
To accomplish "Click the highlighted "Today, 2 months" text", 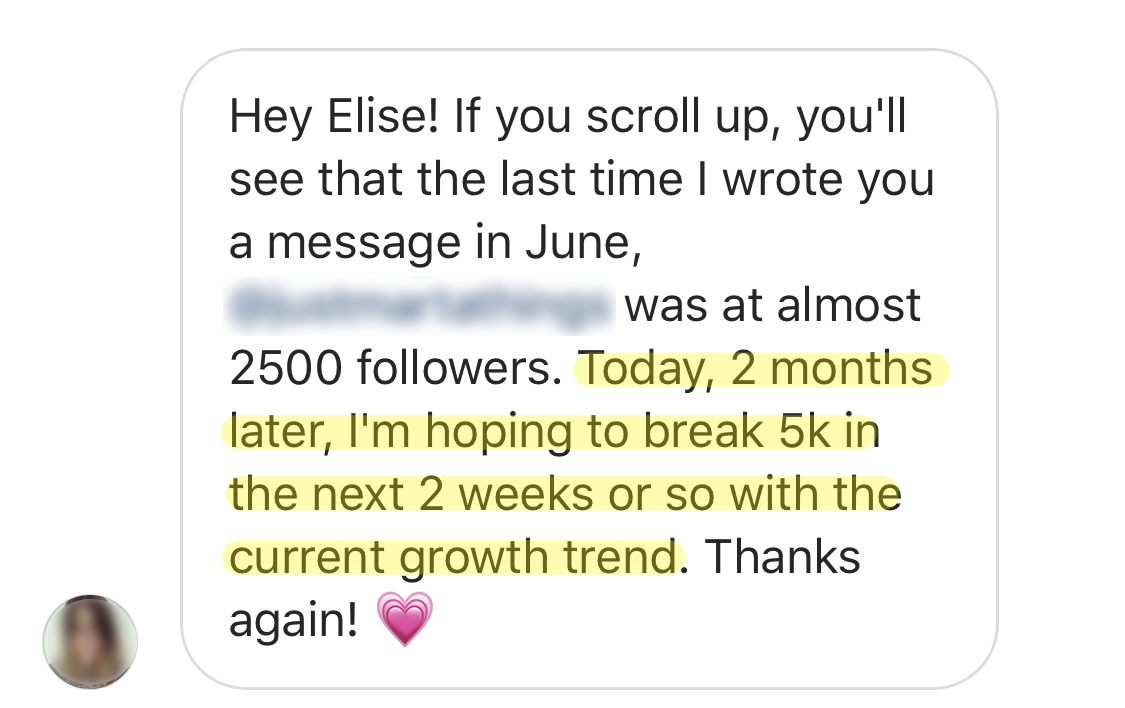I will [x=758, y=368].
